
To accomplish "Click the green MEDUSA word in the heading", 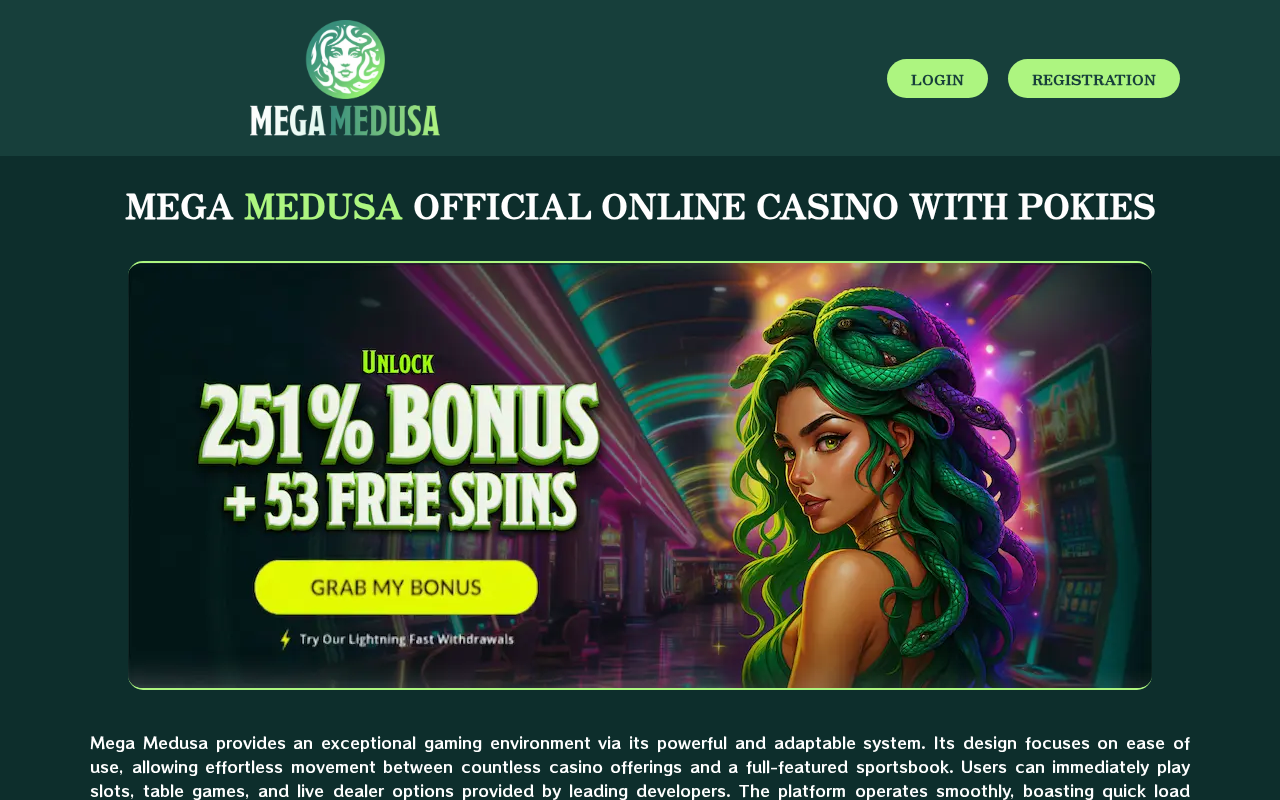I will click(x=323, y=207).
